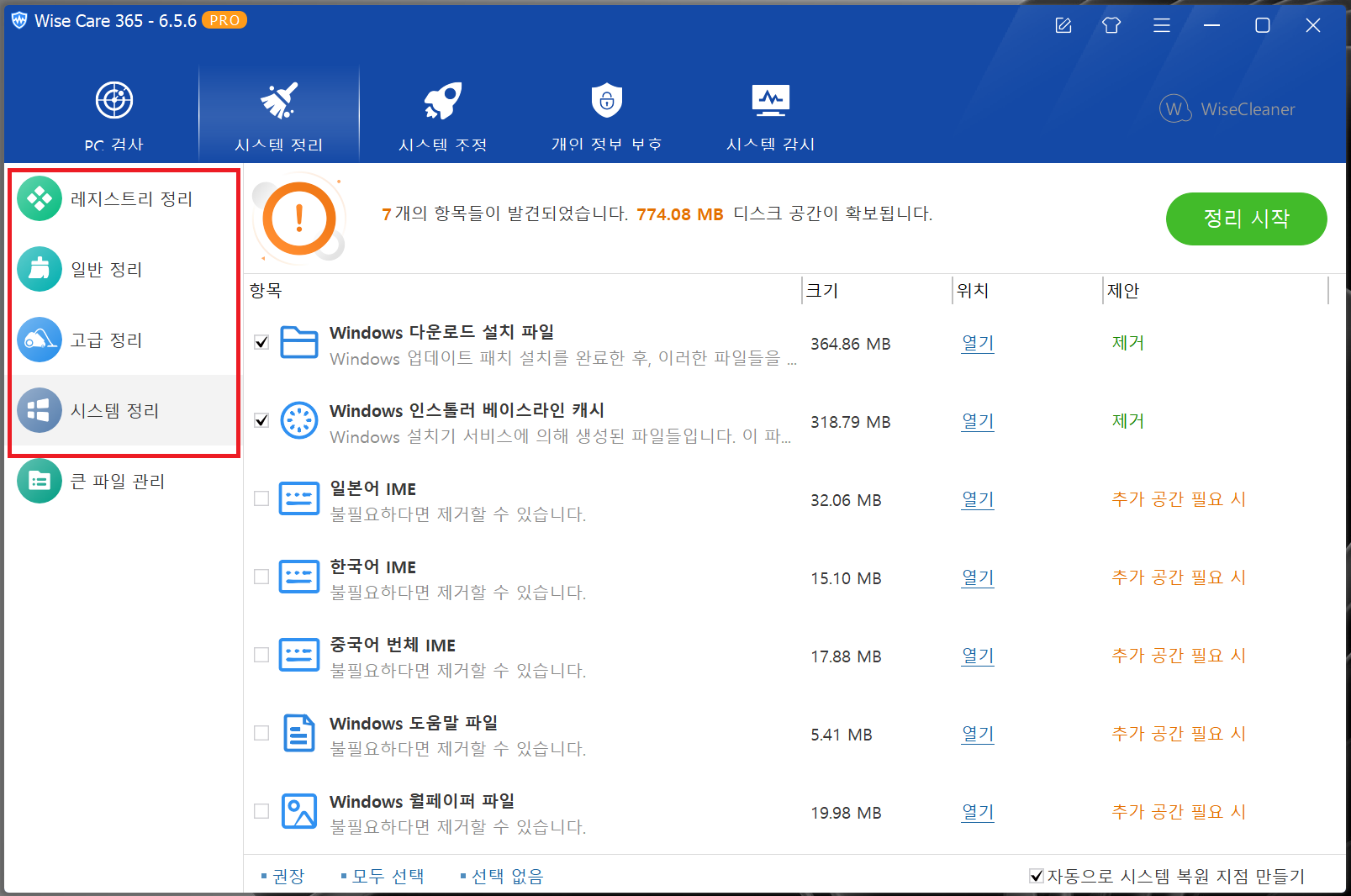Image resolution: width=1351 pixels, height=896 pixels.
Task: Check the Windows 월페이퍼 파일 checkbox
Action: pos(261,811)
